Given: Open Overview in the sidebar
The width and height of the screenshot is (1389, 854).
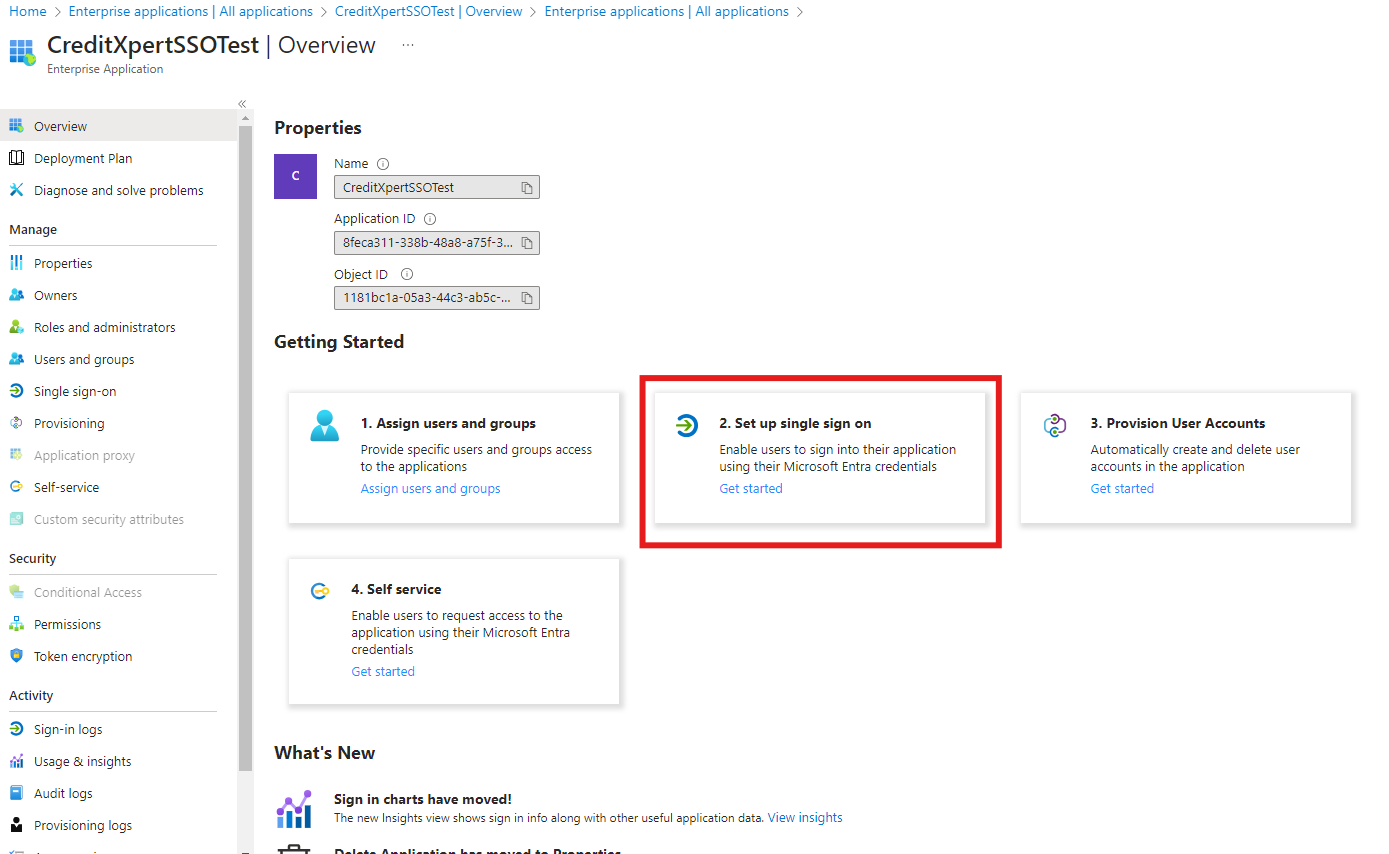Looking at the screenshot, I should [x=119, y=126].
